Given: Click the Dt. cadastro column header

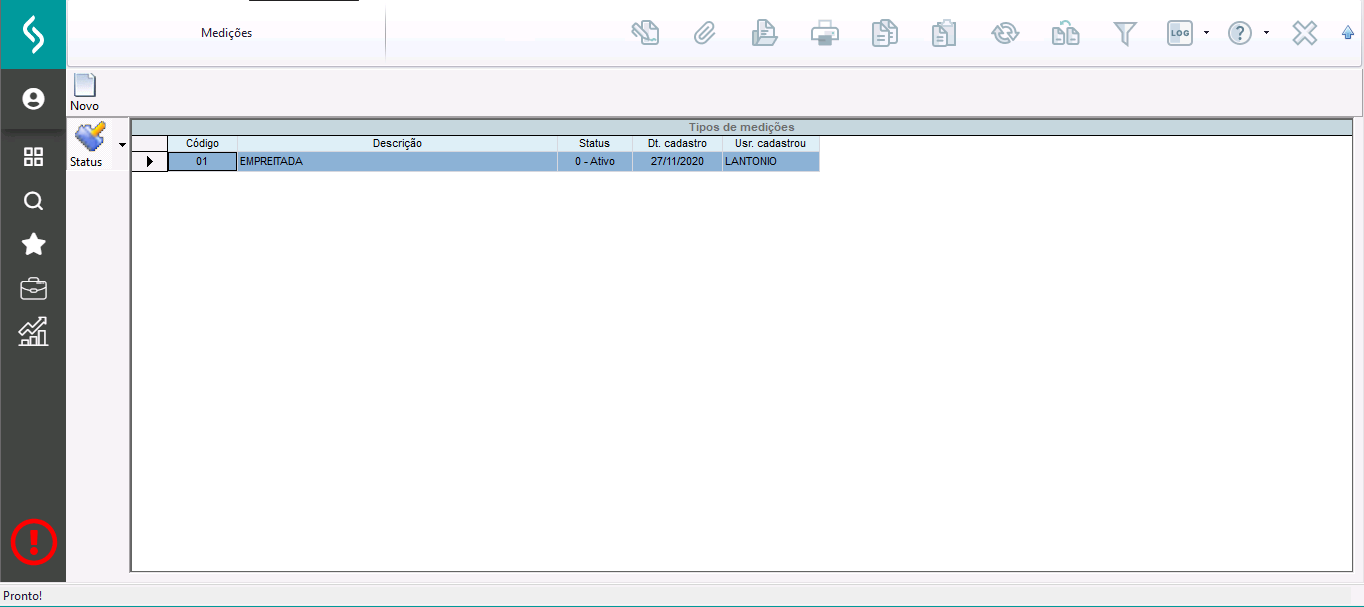Looking at the screenshot, I should click(x=677, y=143).
